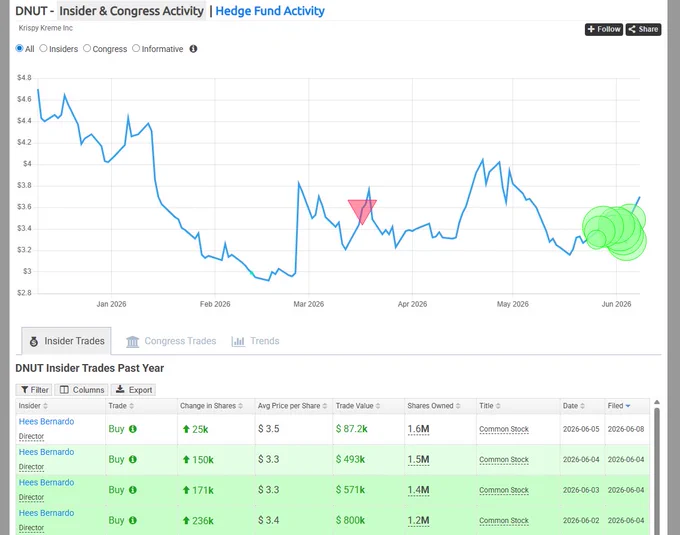Click the Follow button
Image resolution: width=680 pixels, height=535 pixels.
[604, 29]
